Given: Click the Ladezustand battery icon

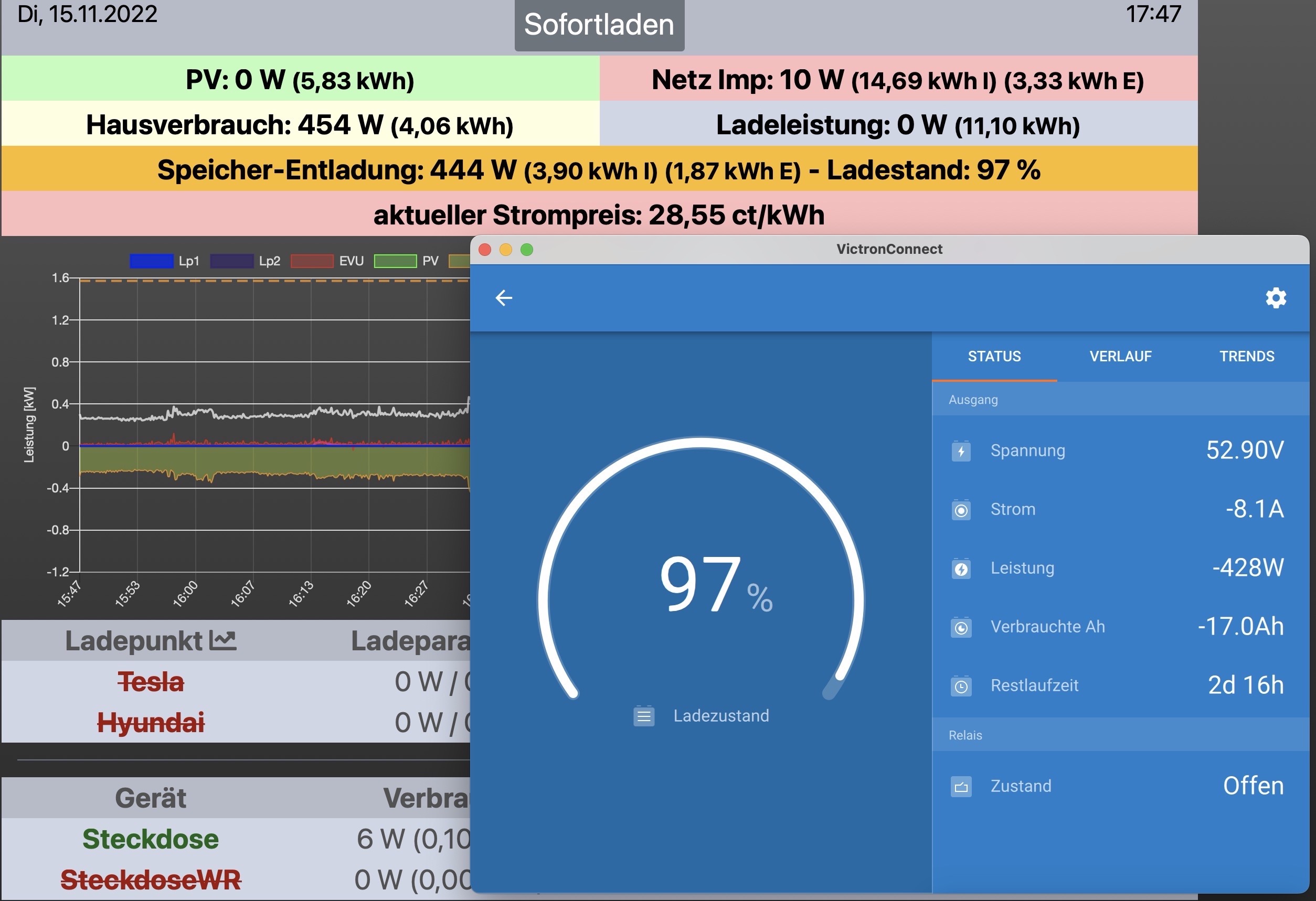Looking at the screenshot, I should click(644, 716).
